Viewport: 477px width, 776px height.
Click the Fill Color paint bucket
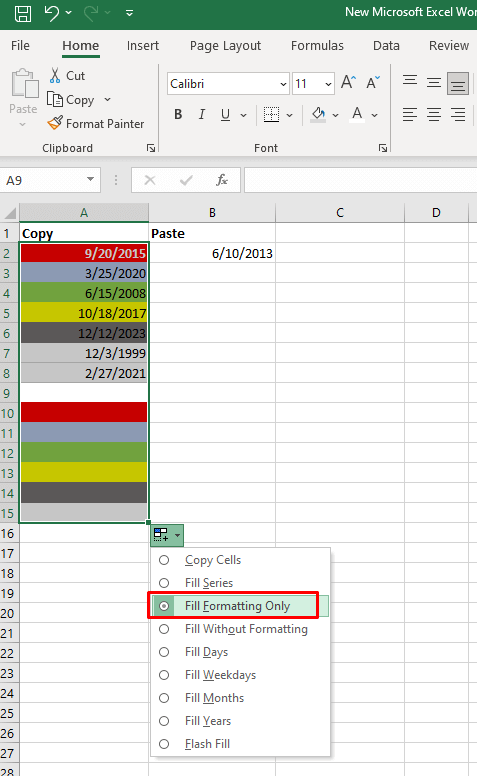(x=318, y=115)
